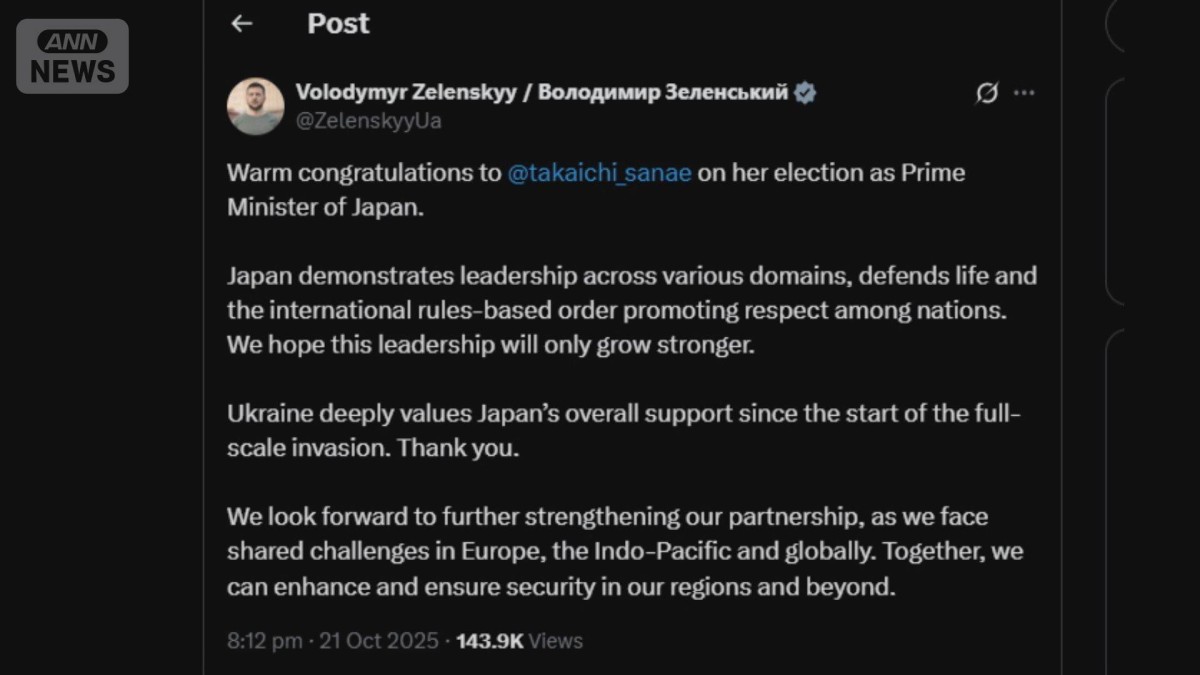Image resolution: width=1200 pixels, height=675 pixels.
Task: Open the 143.9K Views count
Action: click(519, 641)
